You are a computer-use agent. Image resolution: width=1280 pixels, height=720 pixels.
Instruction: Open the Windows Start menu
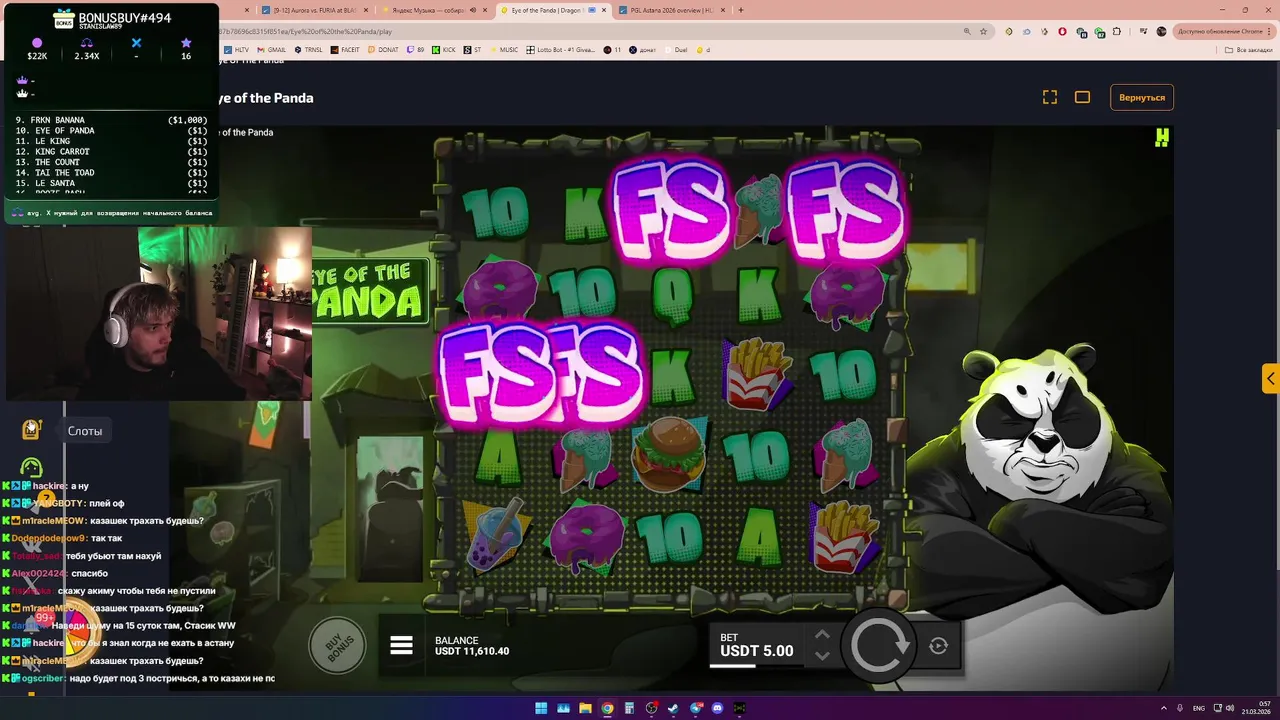541,708
